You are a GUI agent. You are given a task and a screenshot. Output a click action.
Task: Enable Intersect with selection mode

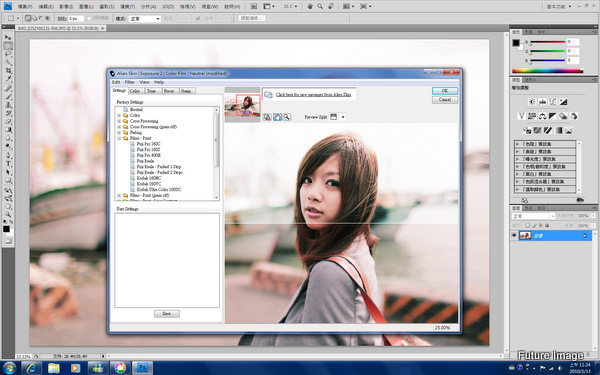coord(47,18)
